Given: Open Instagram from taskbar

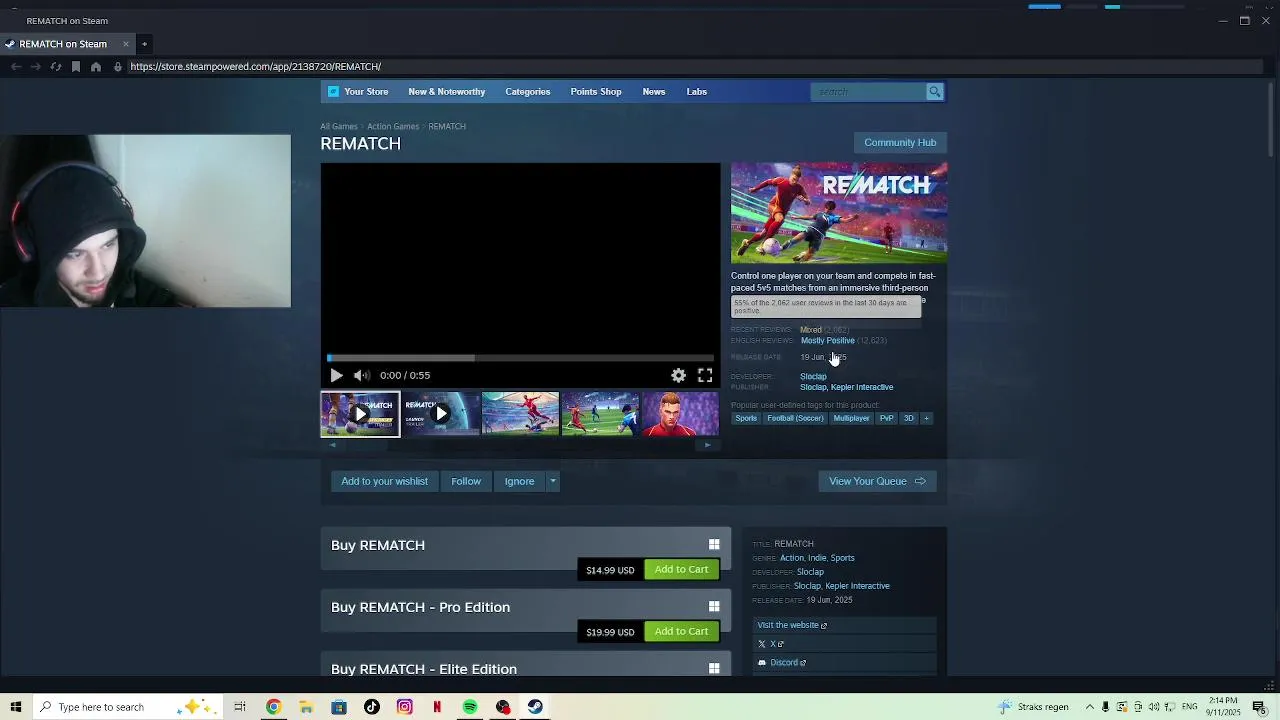Looking at the screenshot, I should click(x=404, y=707).
